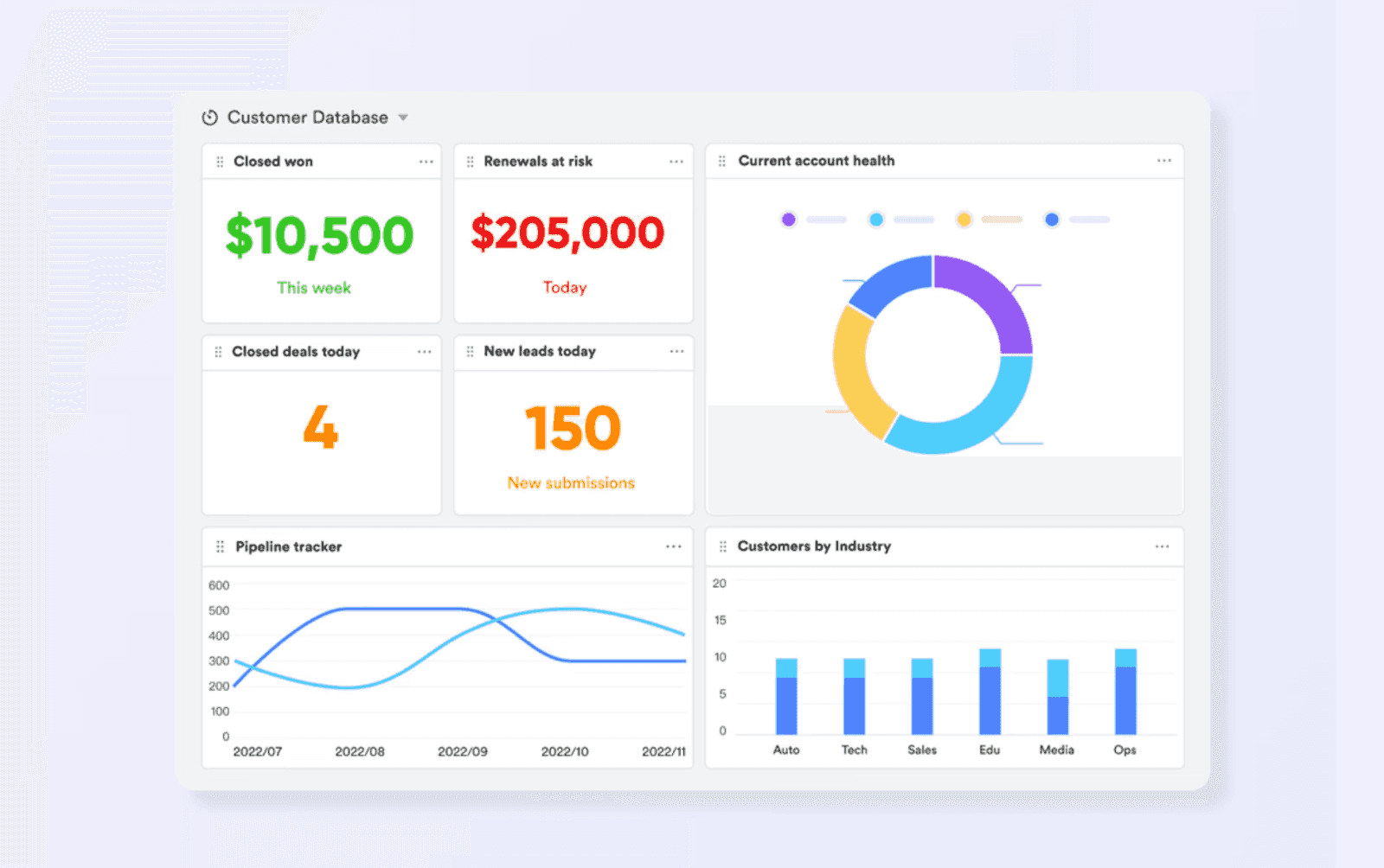Click the drag handle on Closed deals today card

[x=216, y=352]
